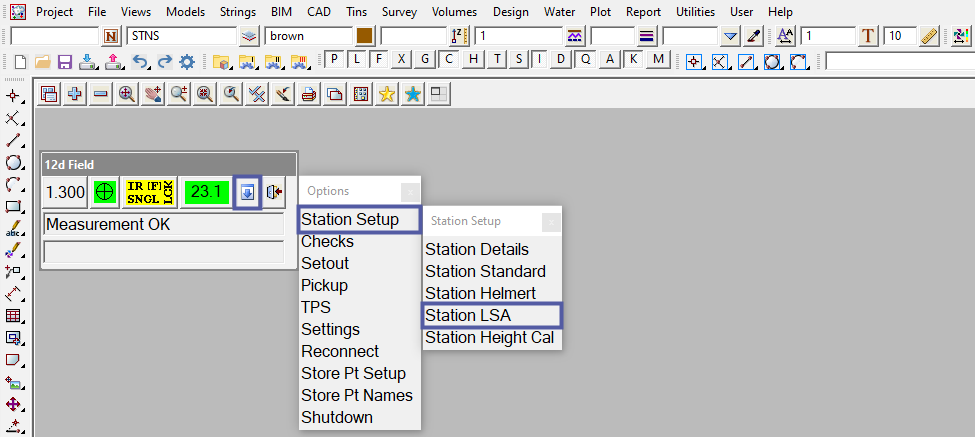The height and width of the screenshot is (437, 975).
Task: Click the Setout option
Action: (x=325, y=263)
